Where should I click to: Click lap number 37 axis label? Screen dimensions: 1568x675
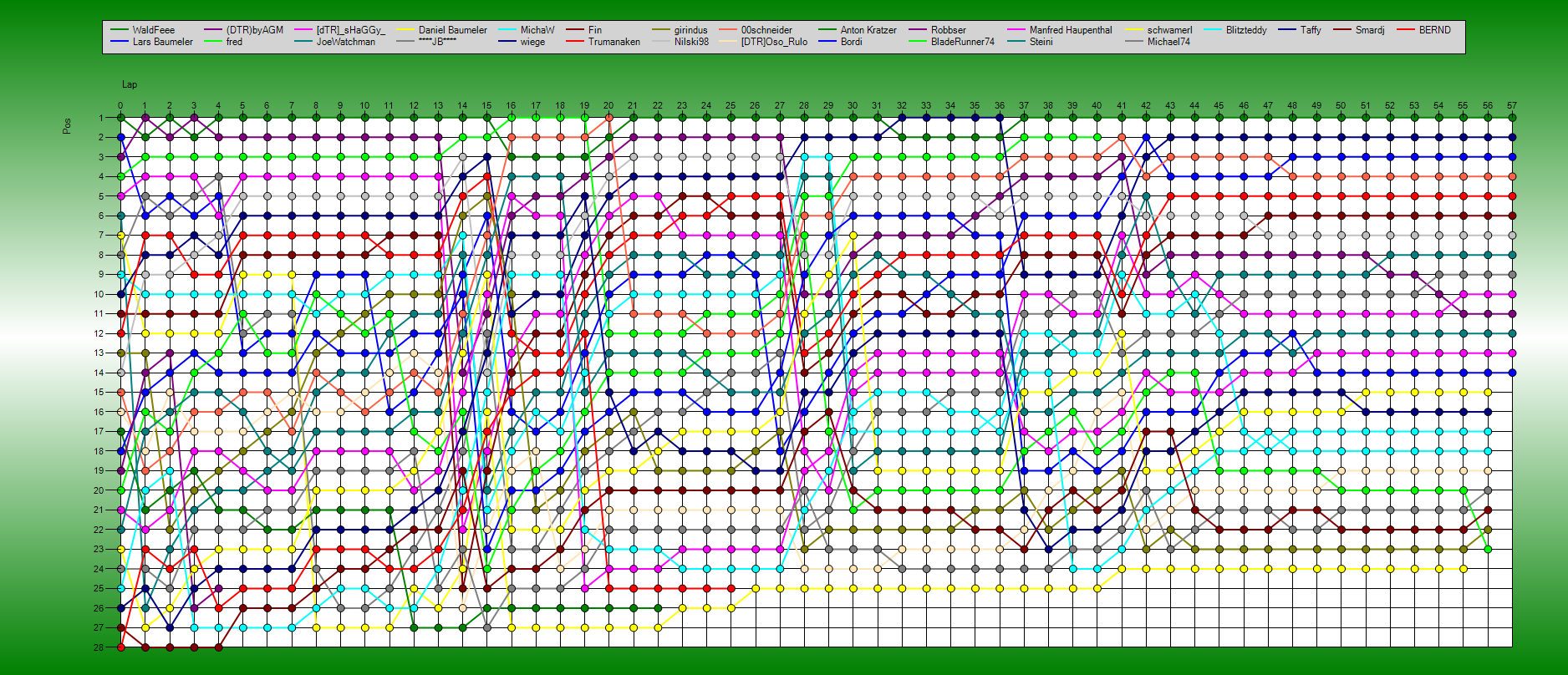pos(1024,106)
